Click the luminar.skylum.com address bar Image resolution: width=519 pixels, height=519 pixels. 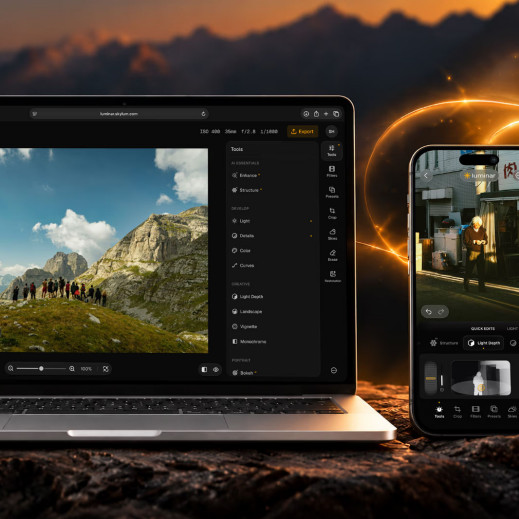tap(119, 114)
